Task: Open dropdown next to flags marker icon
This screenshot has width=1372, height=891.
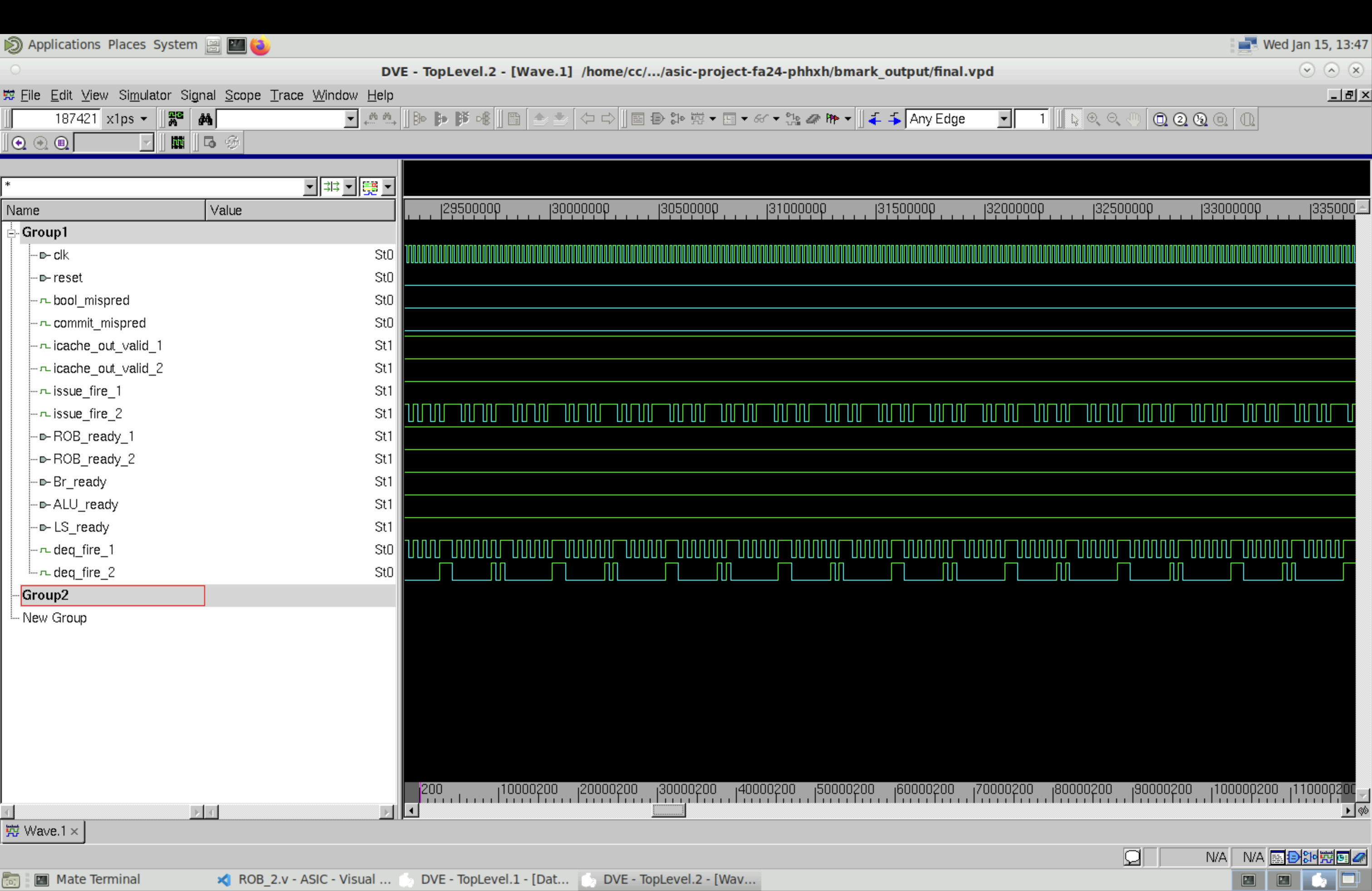Action: pyautogui.click(x=848, y=119)
